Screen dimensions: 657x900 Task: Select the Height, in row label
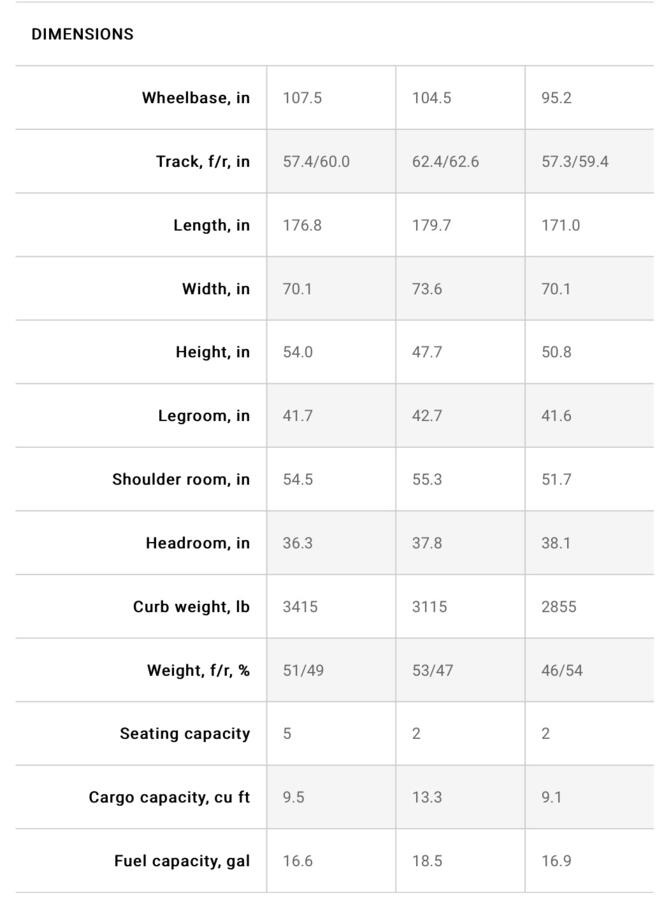212,352
